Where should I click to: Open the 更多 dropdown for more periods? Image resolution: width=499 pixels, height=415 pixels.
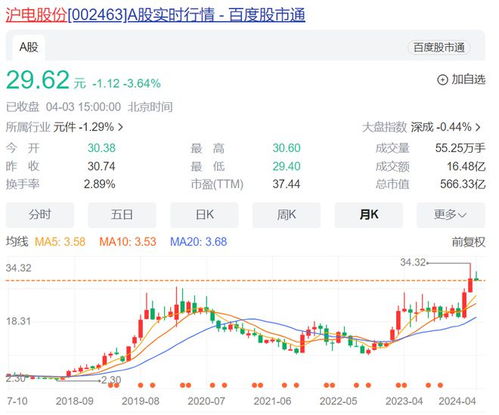coord(451,215)
